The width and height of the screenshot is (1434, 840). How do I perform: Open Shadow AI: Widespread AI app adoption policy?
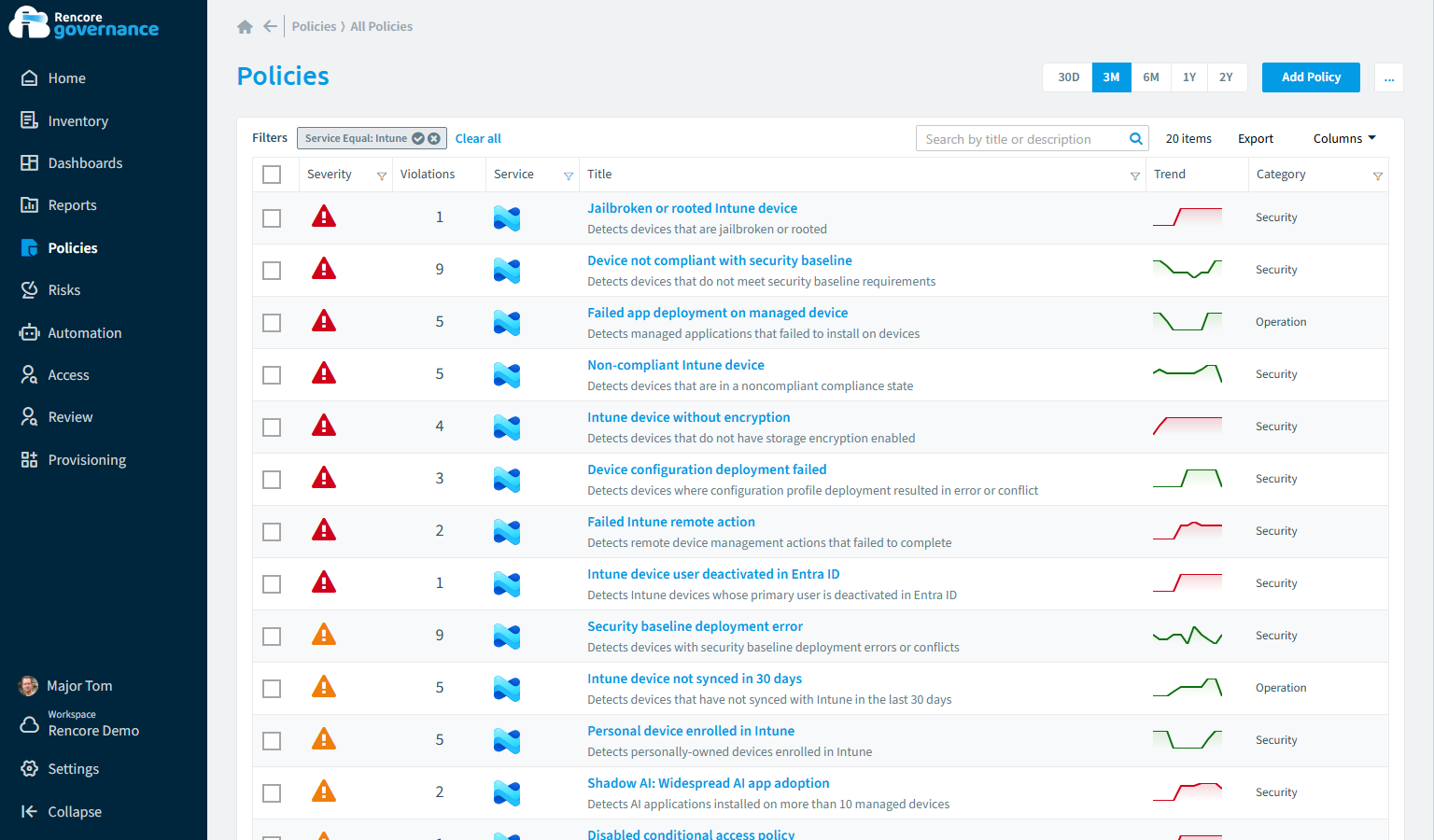coord(708,783)
